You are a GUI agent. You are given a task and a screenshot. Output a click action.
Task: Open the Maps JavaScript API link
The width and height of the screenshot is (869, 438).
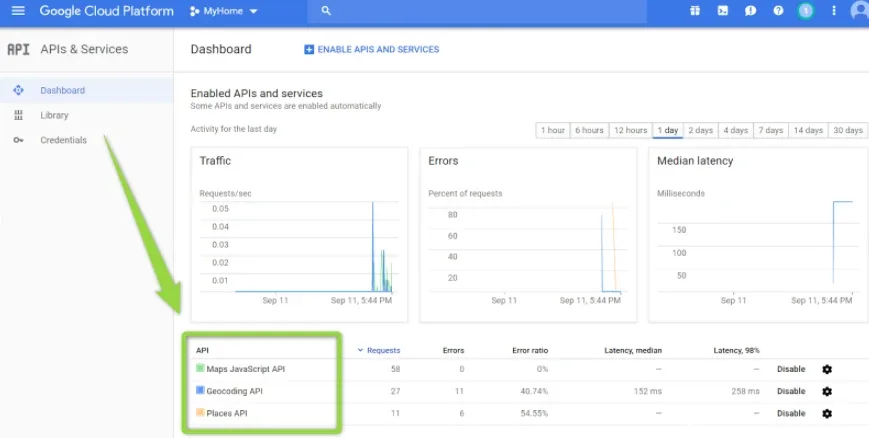pos(246,369)
